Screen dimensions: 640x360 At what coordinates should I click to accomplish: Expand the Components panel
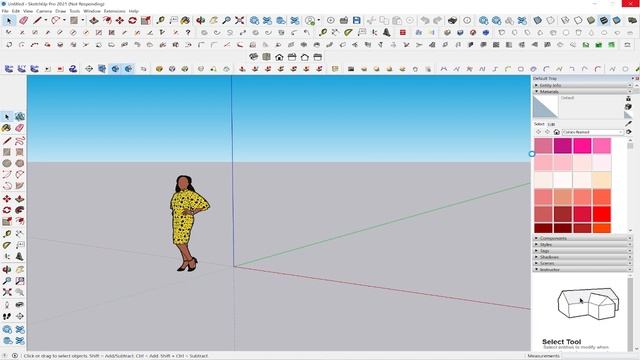tap(582, 238)
